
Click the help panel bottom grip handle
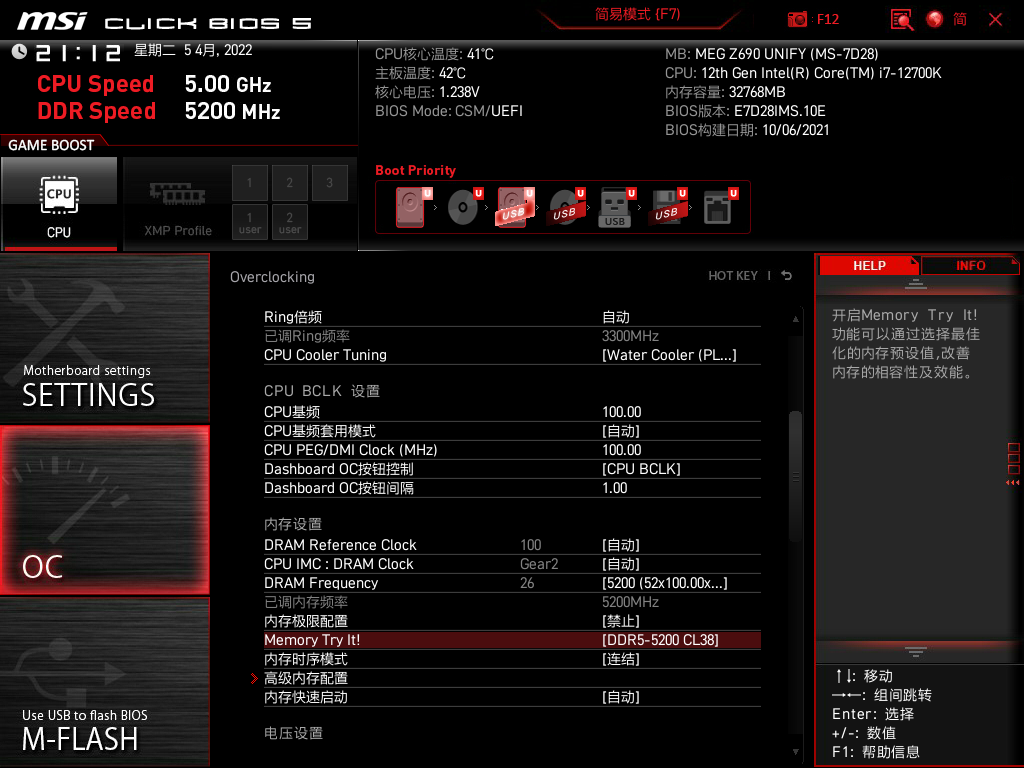(x=916, y=652)
